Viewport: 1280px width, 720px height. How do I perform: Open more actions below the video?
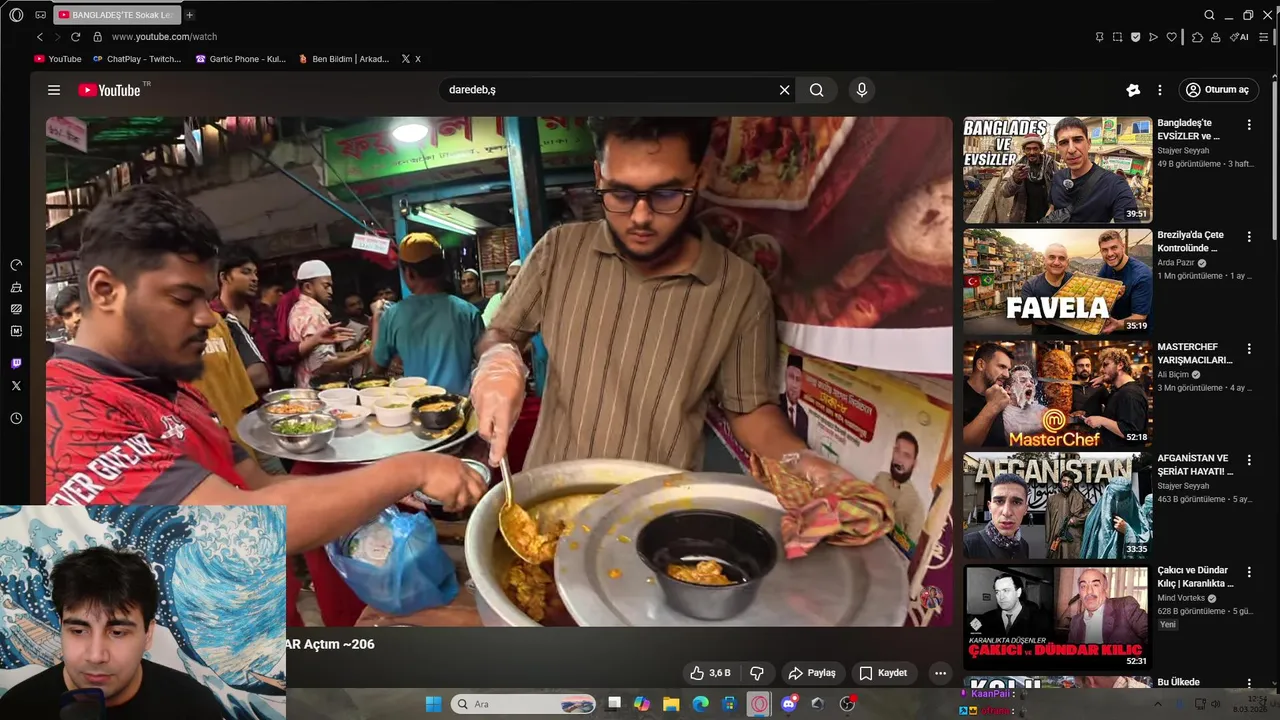pyautogui.click(x=940, y=673)
